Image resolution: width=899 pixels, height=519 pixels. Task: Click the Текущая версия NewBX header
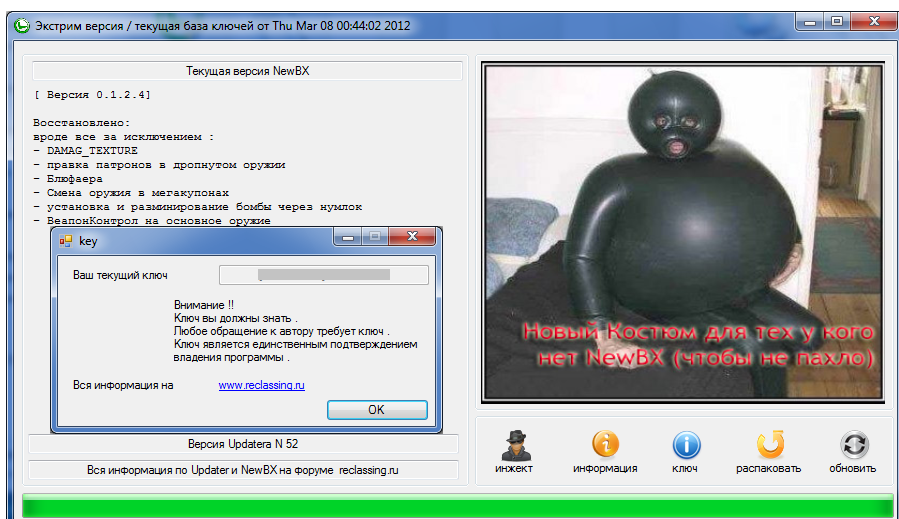tap(247, 71)
